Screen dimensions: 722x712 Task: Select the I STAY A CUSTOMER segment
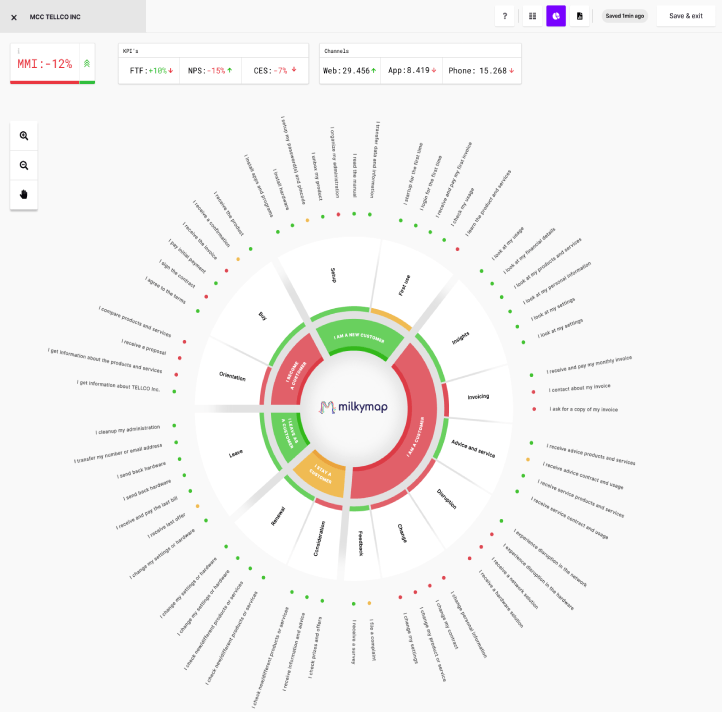(320, 473)
